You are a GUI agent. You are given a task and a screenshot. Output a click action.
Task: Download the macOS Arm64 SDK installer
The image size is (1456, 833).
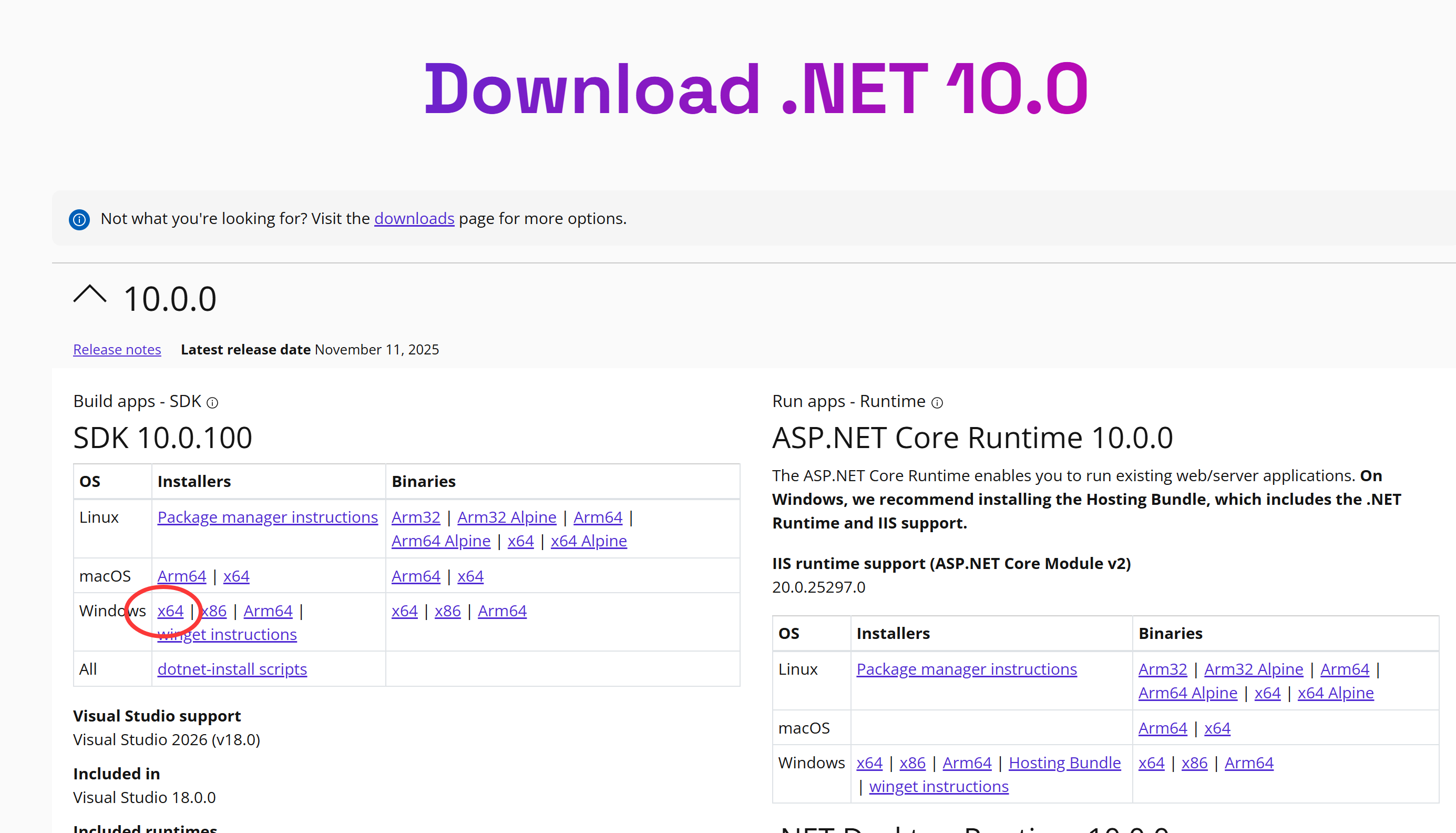(x=181, y=576)
